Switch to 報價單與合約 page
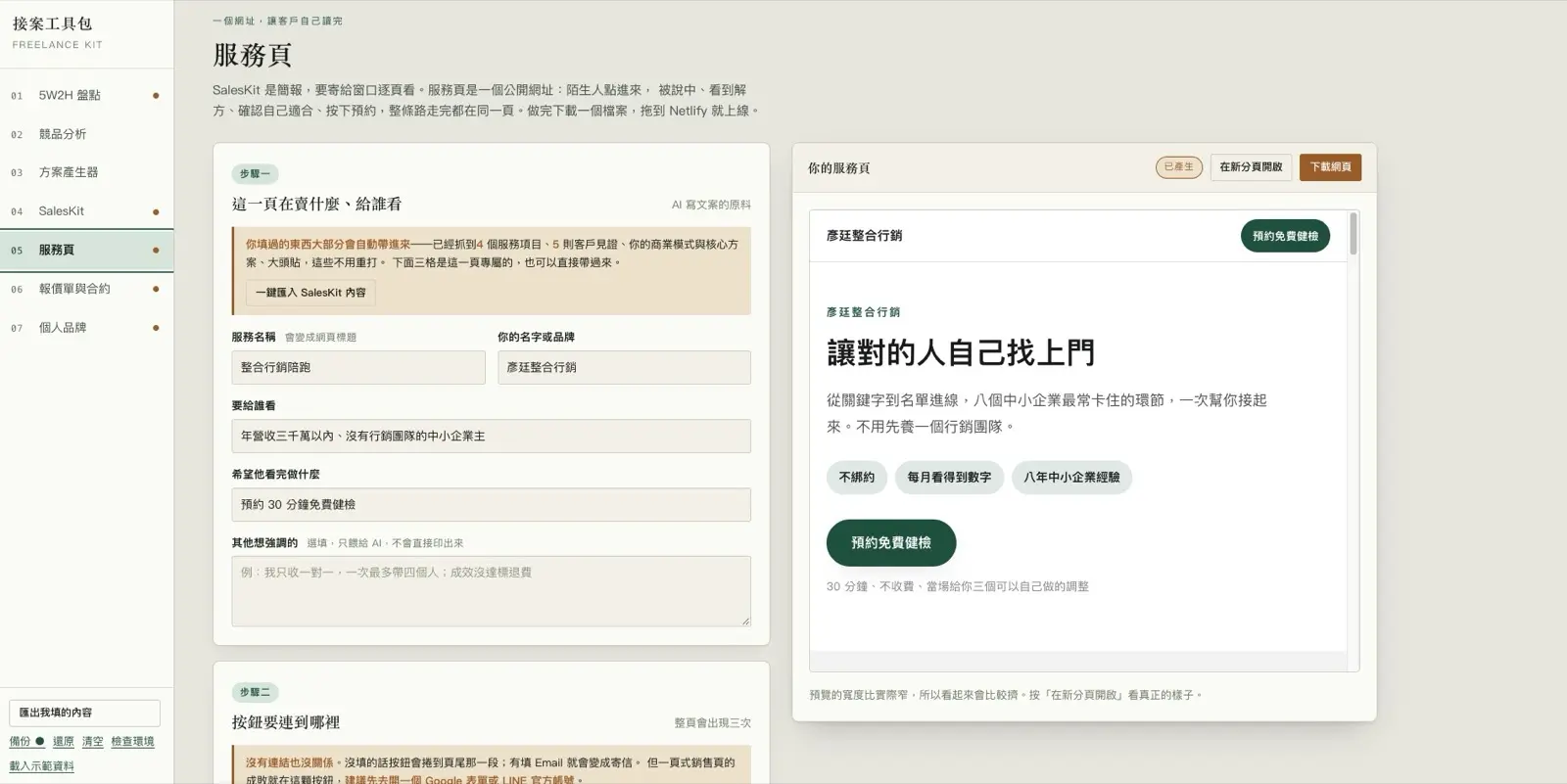 point(86,289)
